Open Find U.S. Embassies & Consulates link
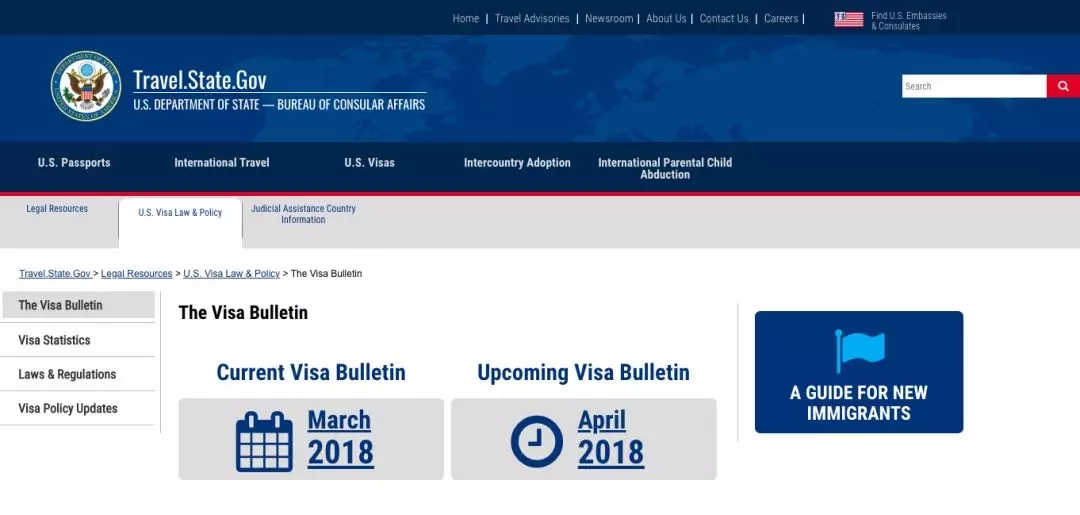 pyautogui.click(x=908, y=21)
